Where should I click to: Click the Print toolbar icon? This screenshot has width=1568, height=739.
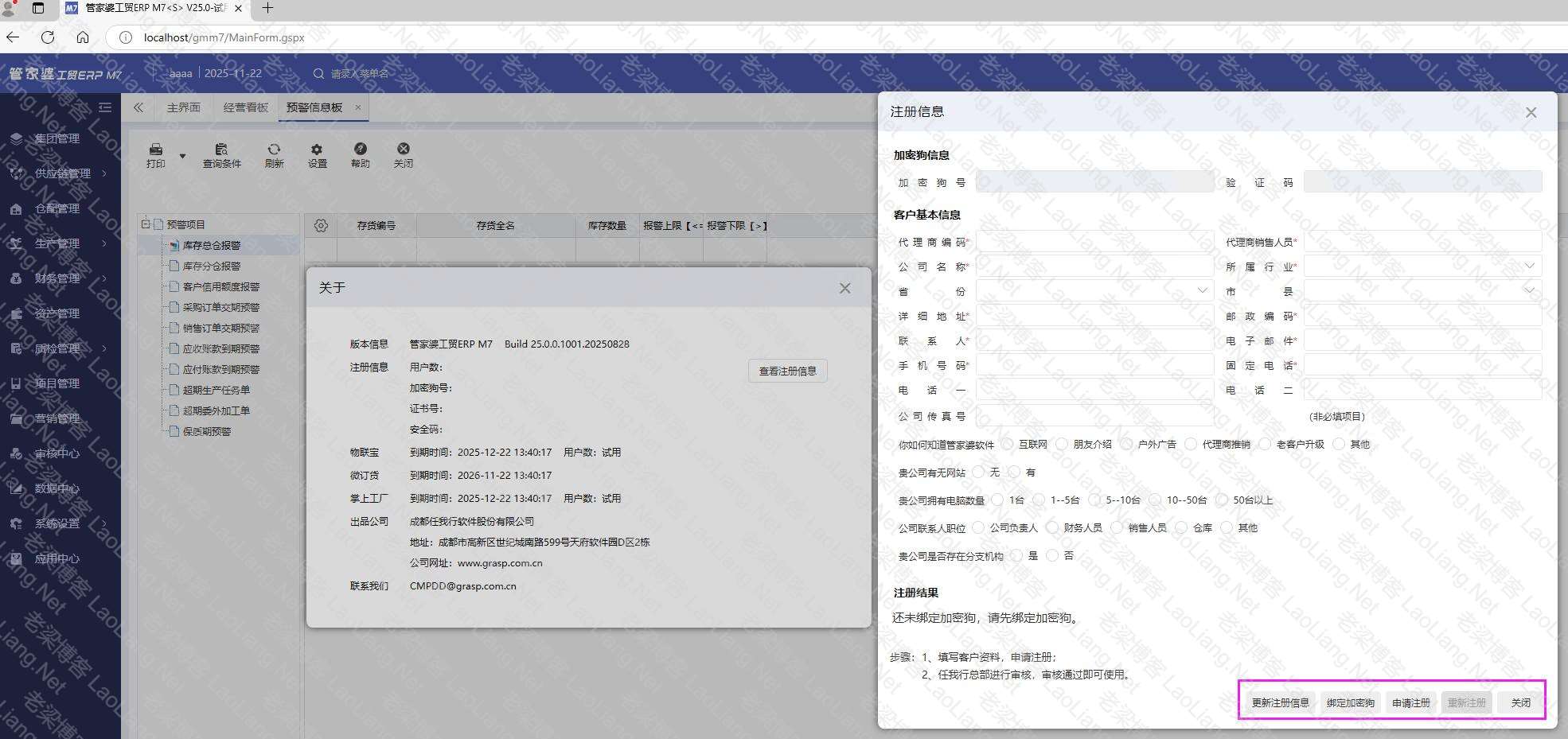(x=156, y=150)
